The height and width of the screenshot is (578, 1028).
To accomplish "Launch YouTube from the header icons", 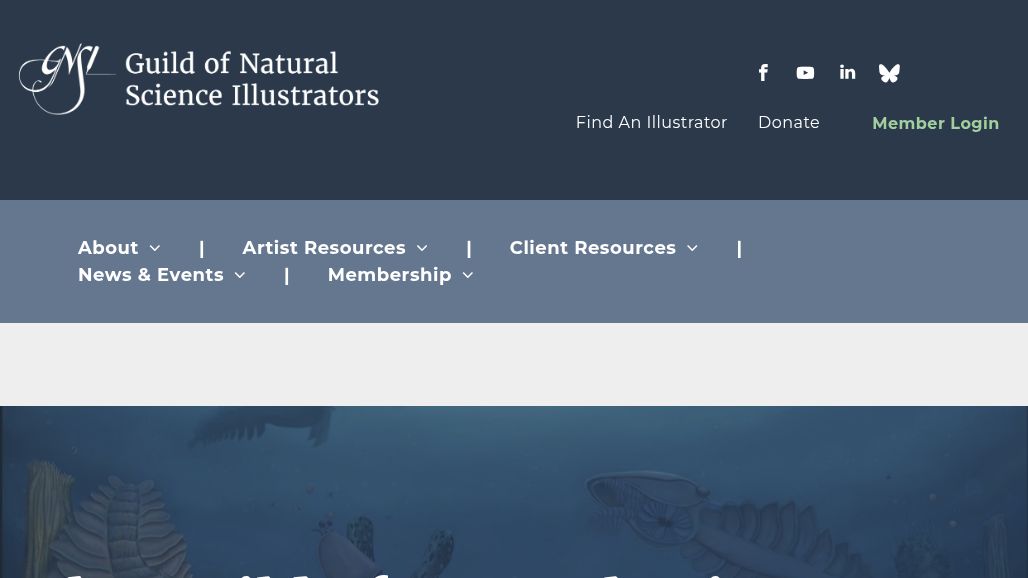I will coord(805,72).
